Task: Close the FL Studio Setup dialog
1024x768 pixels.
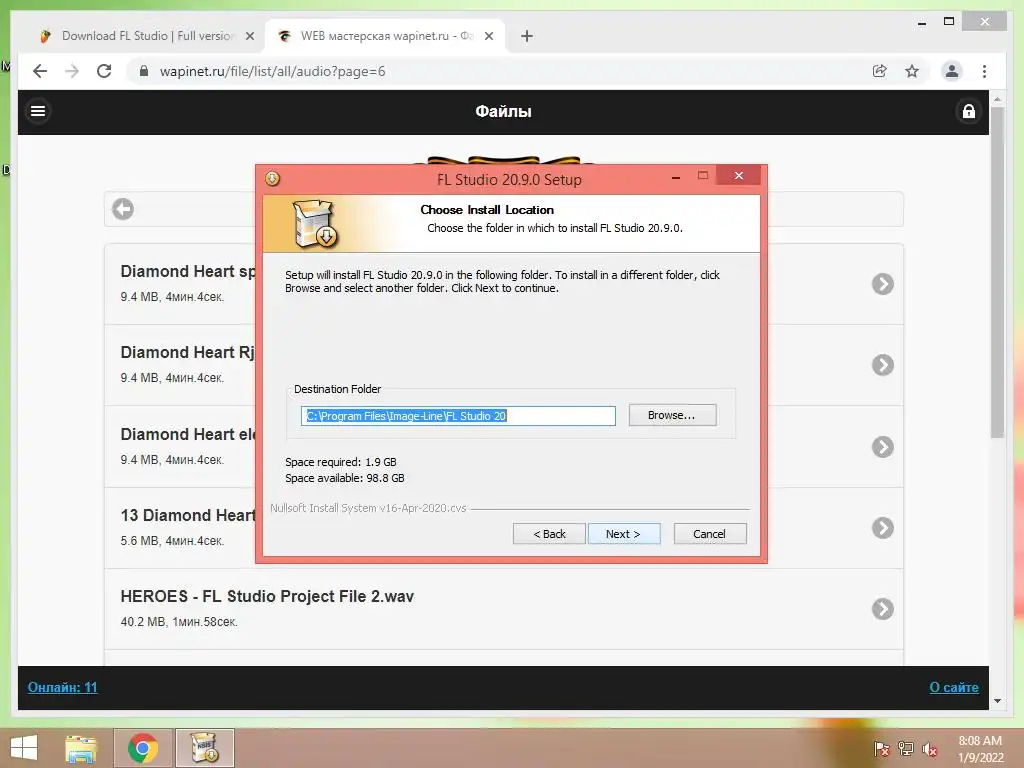Action: [x=738, y=176]
